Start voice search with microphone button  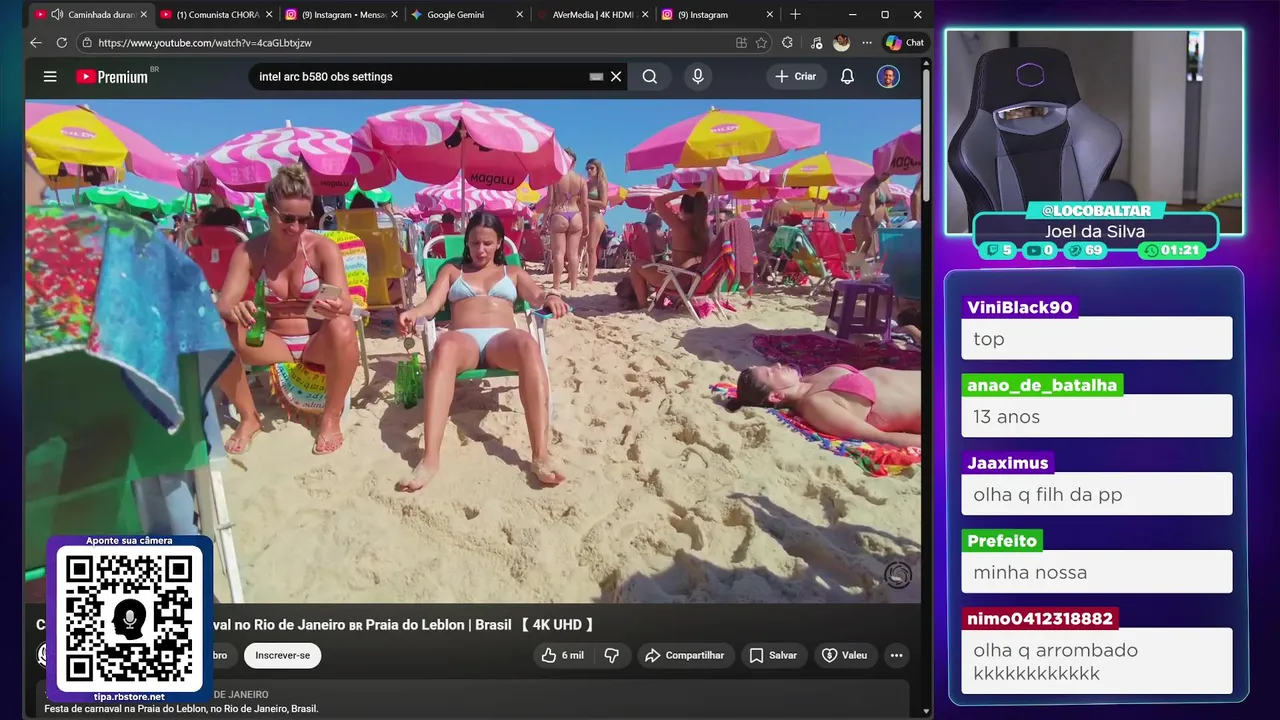click(x=698, y=76)
